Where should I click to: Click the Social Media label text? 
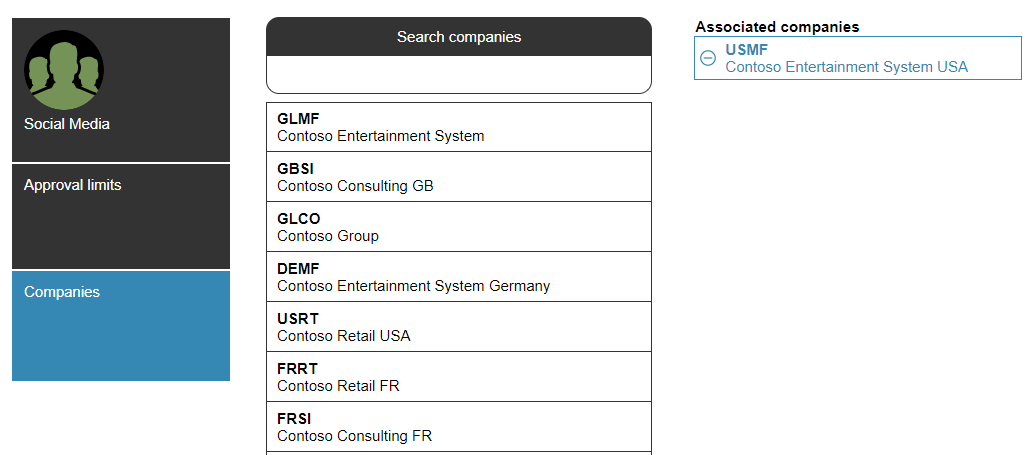tap(66, 124)
